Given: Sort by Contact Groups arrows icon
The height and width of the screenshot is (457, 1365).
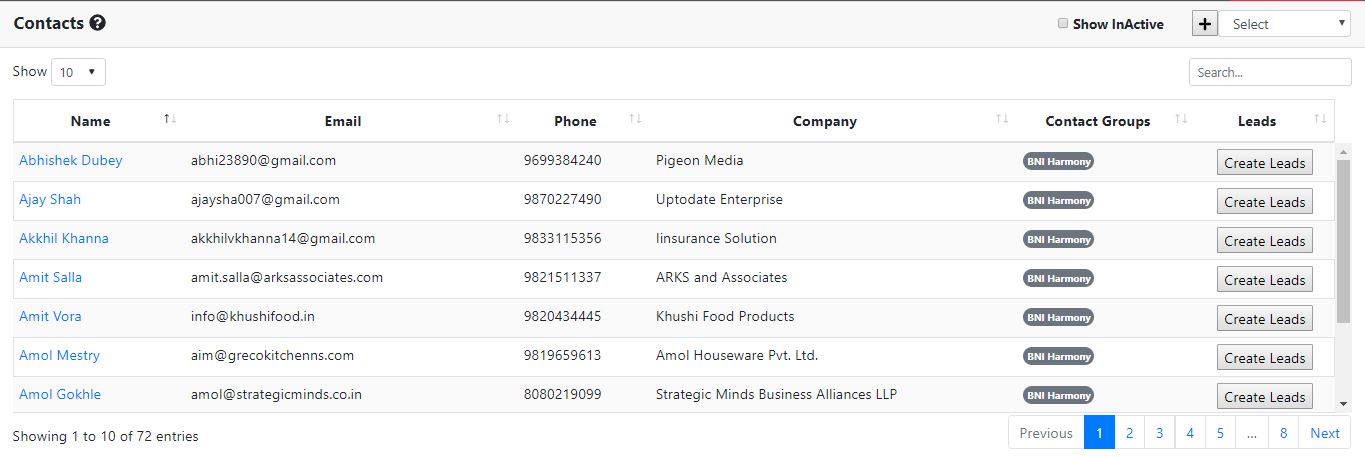Looking at the screenshot, I should pos(1181,120).
